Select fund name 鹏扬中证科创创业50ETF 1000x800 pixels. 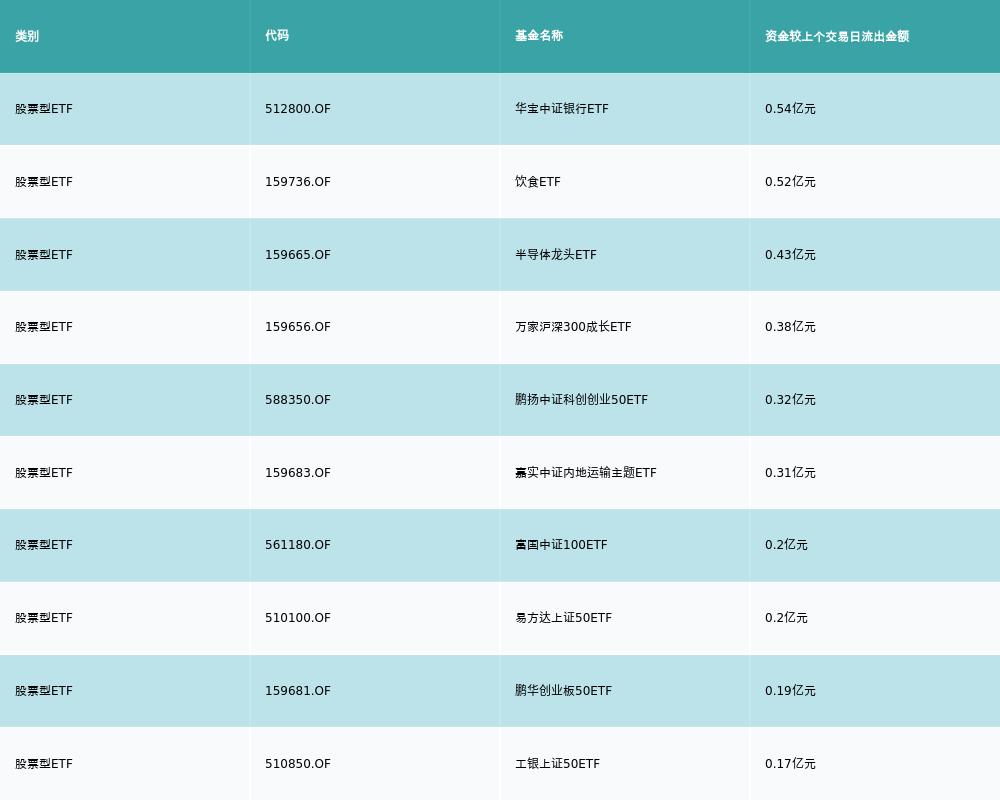(x=582, y=399)
